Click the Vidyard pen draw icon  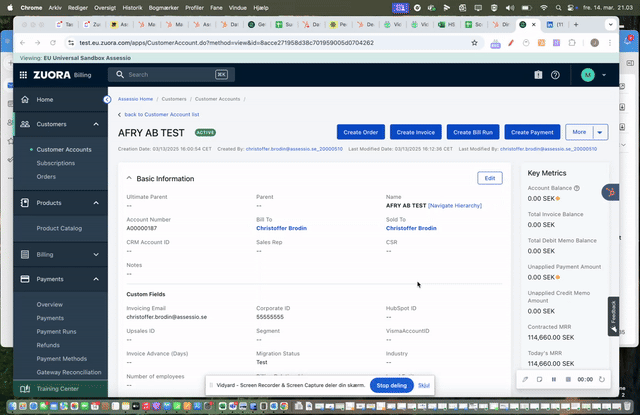pyautogui.click(x=525, y=379)
